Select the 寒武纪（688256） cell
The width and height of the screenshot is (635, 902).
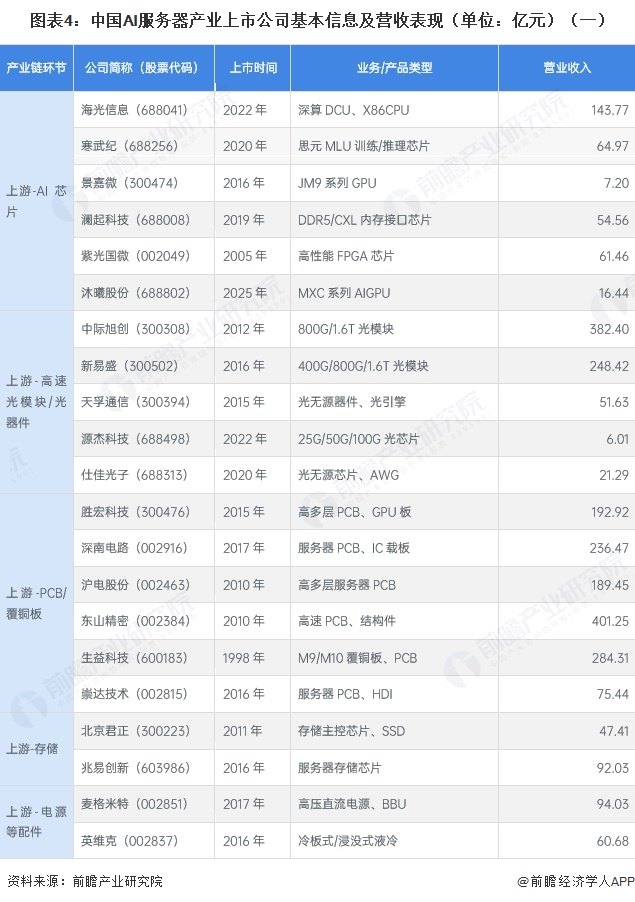click(144, 146)
